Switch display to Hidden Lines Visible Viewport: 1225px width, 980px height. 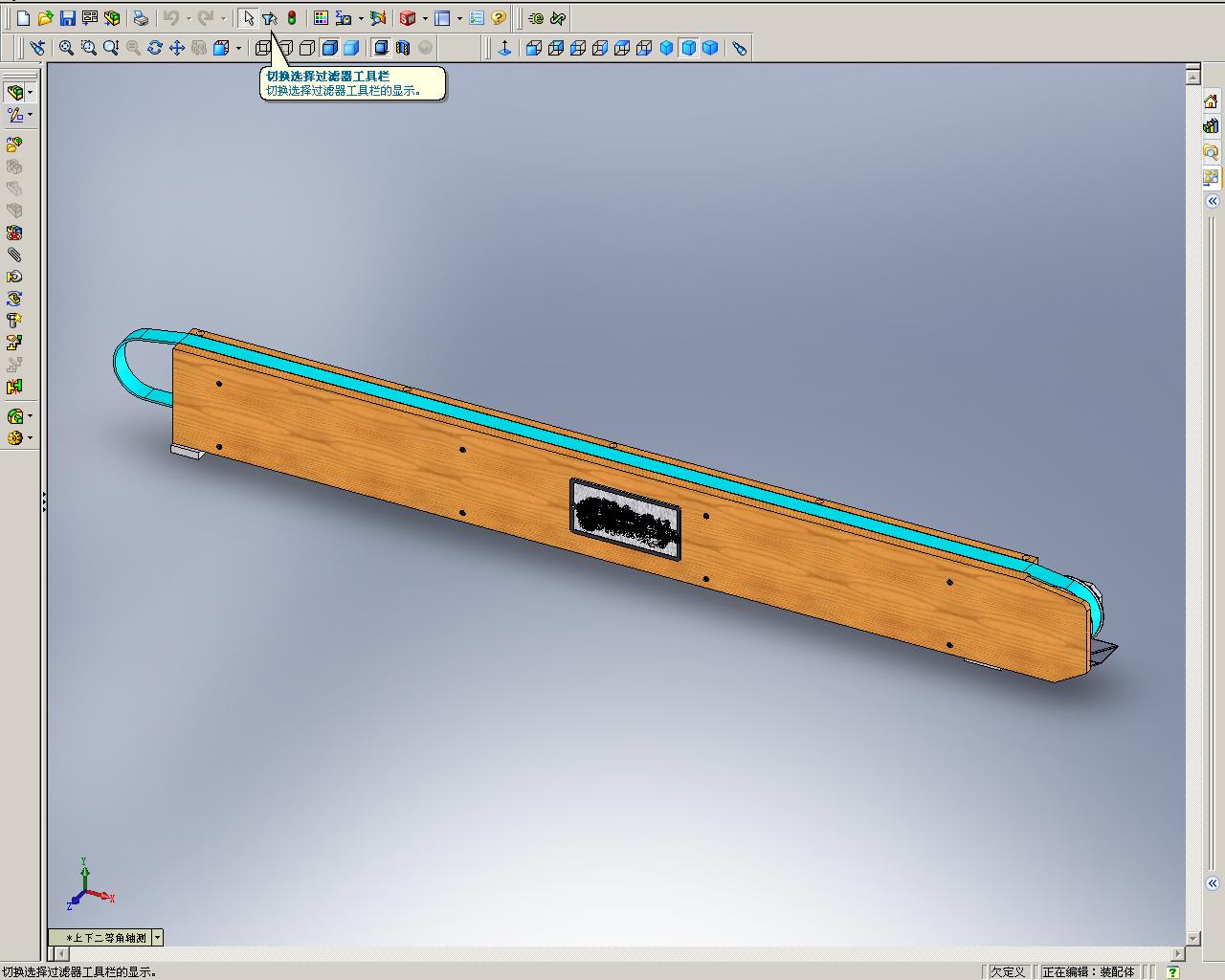tap(285, 48)
